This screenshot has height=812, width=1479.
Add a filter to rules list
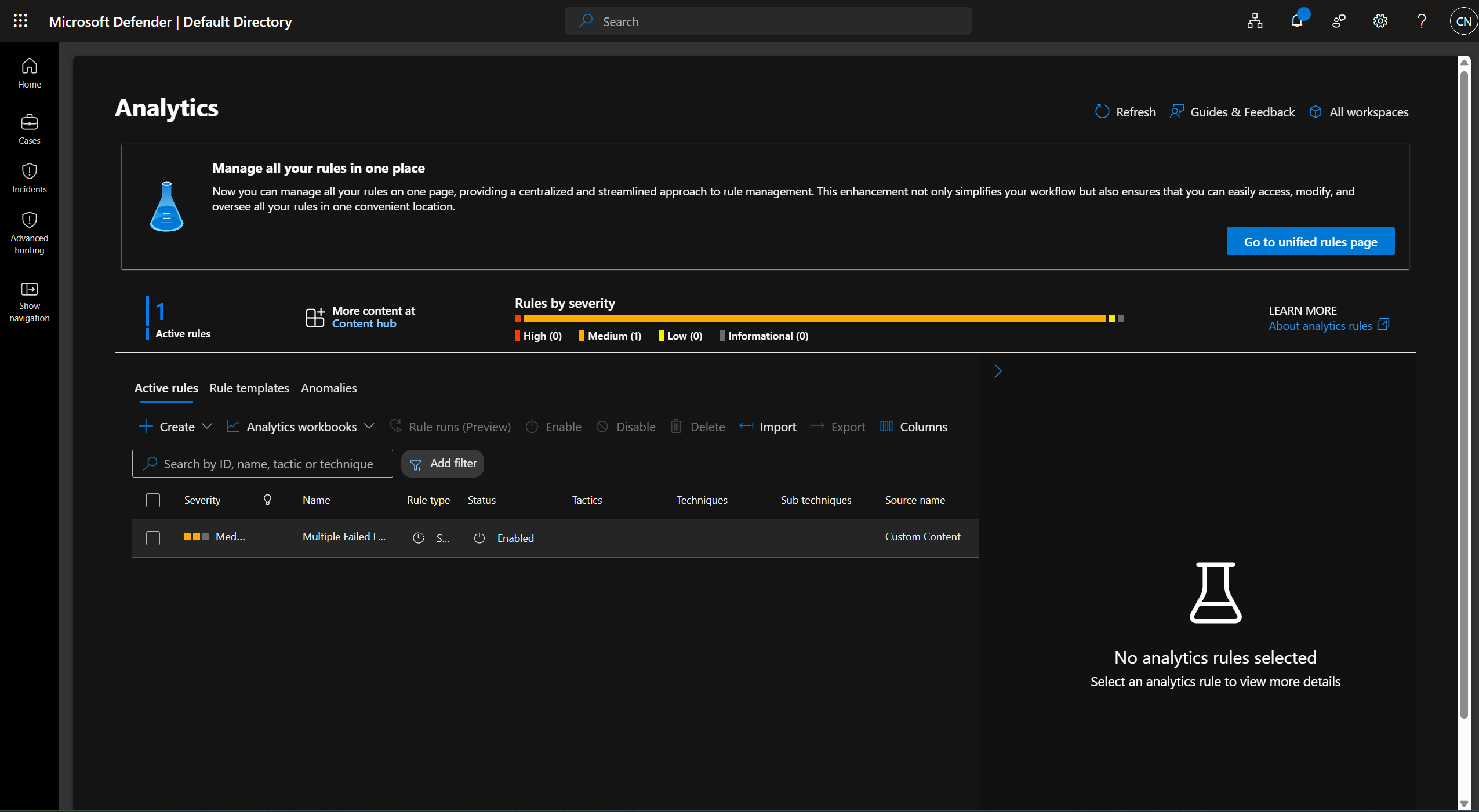tap(442, 464)
